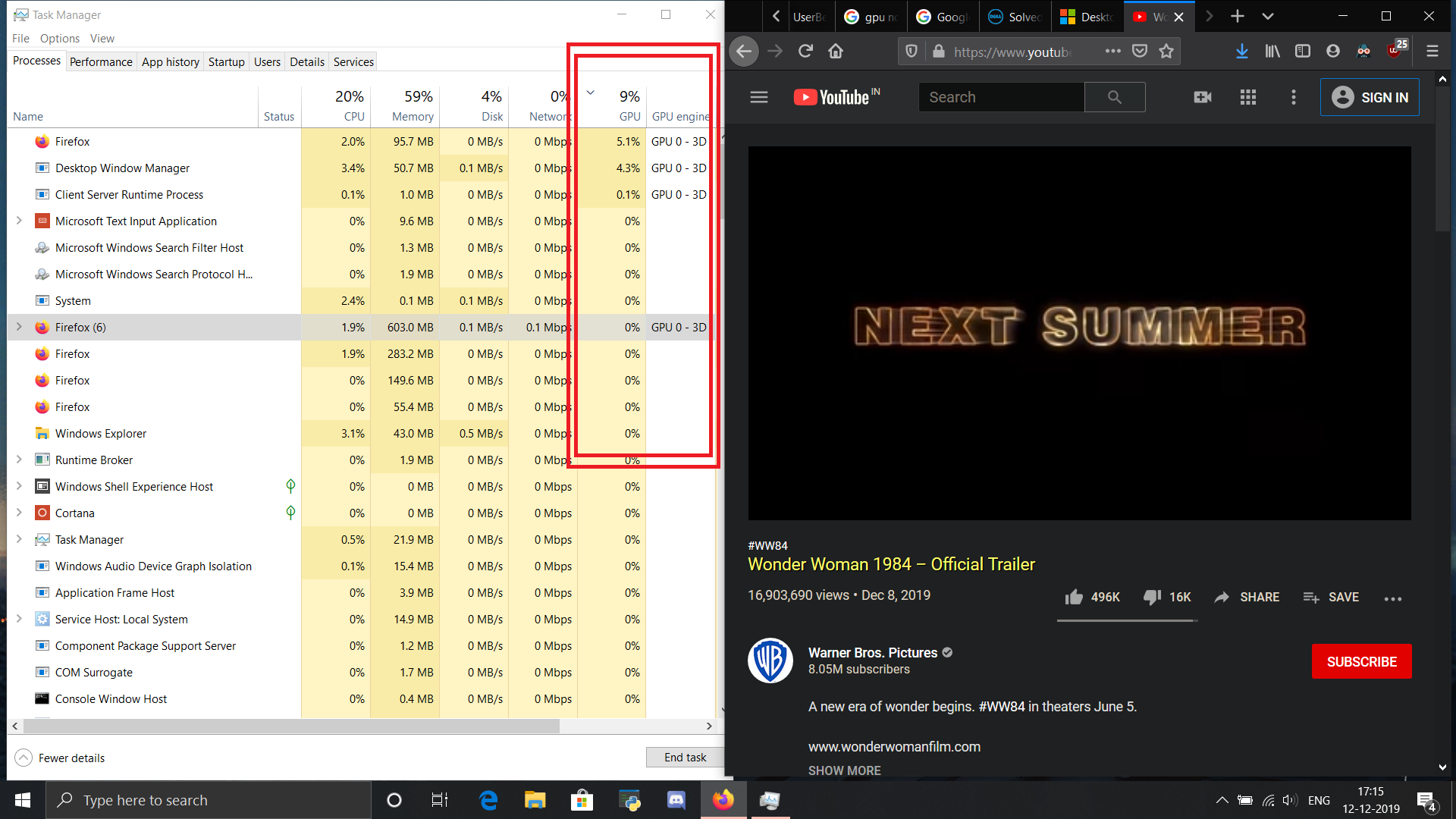Click SHOW MORE in description

point(844,770)
